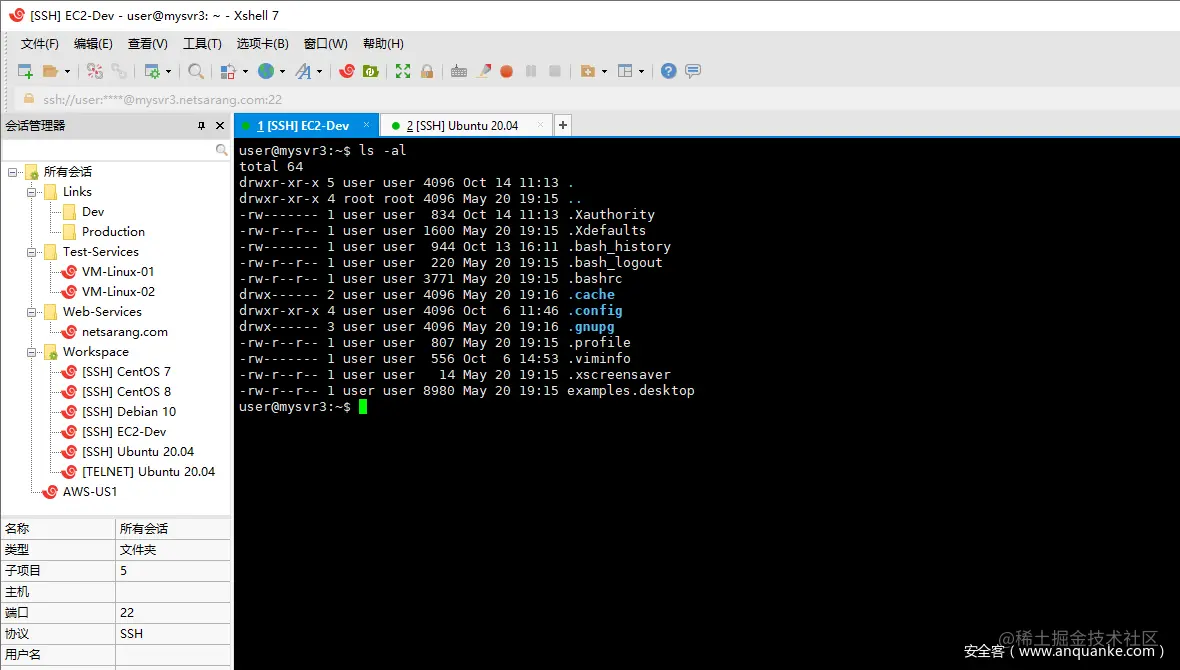Viewport: 1180px width, 670px height.
Task: Click the Disconnect chain-link icon
Action: click(119, 72)
